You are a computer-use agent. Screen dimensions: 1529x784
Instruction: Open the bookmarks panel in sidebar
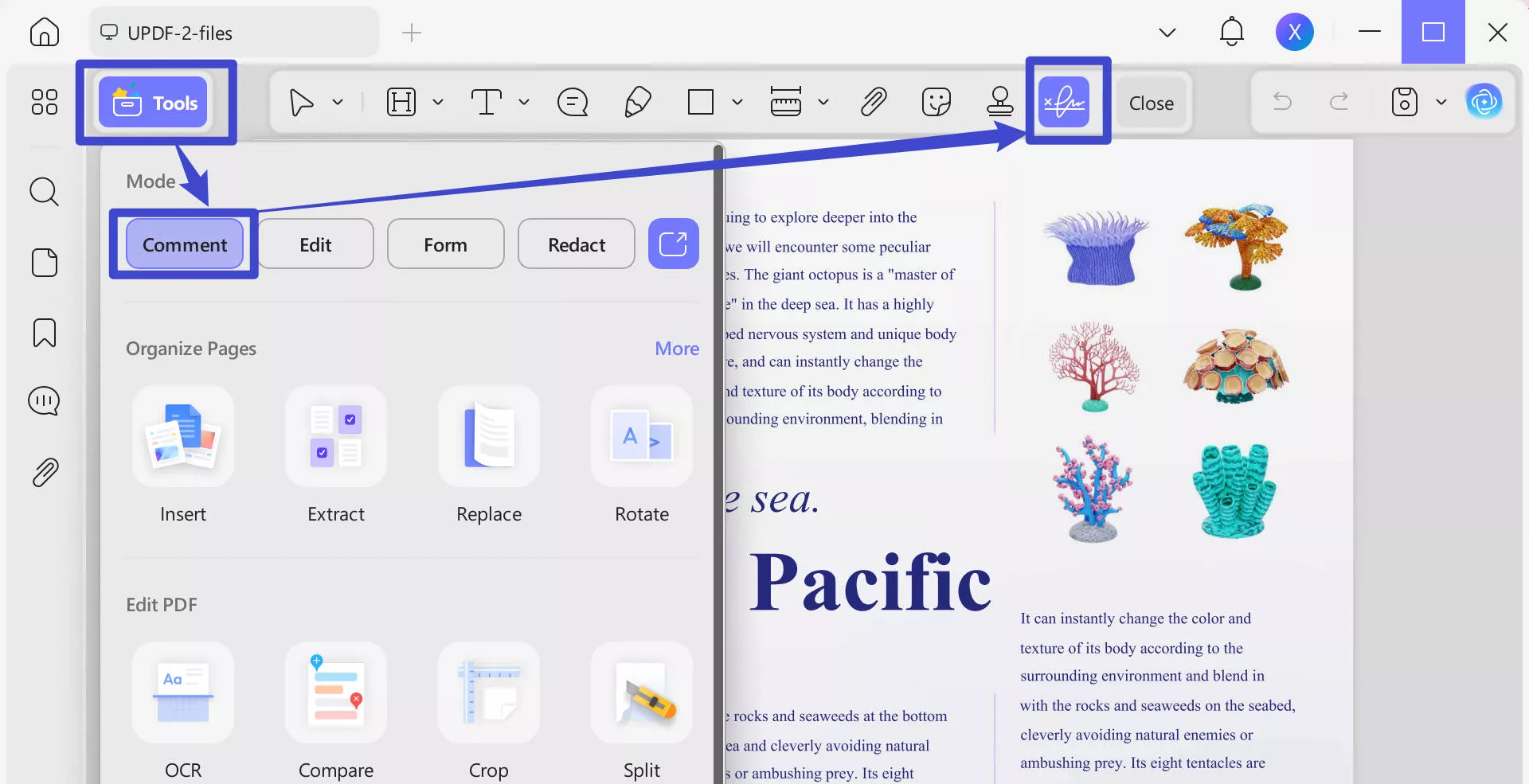[x=44, y=333]
